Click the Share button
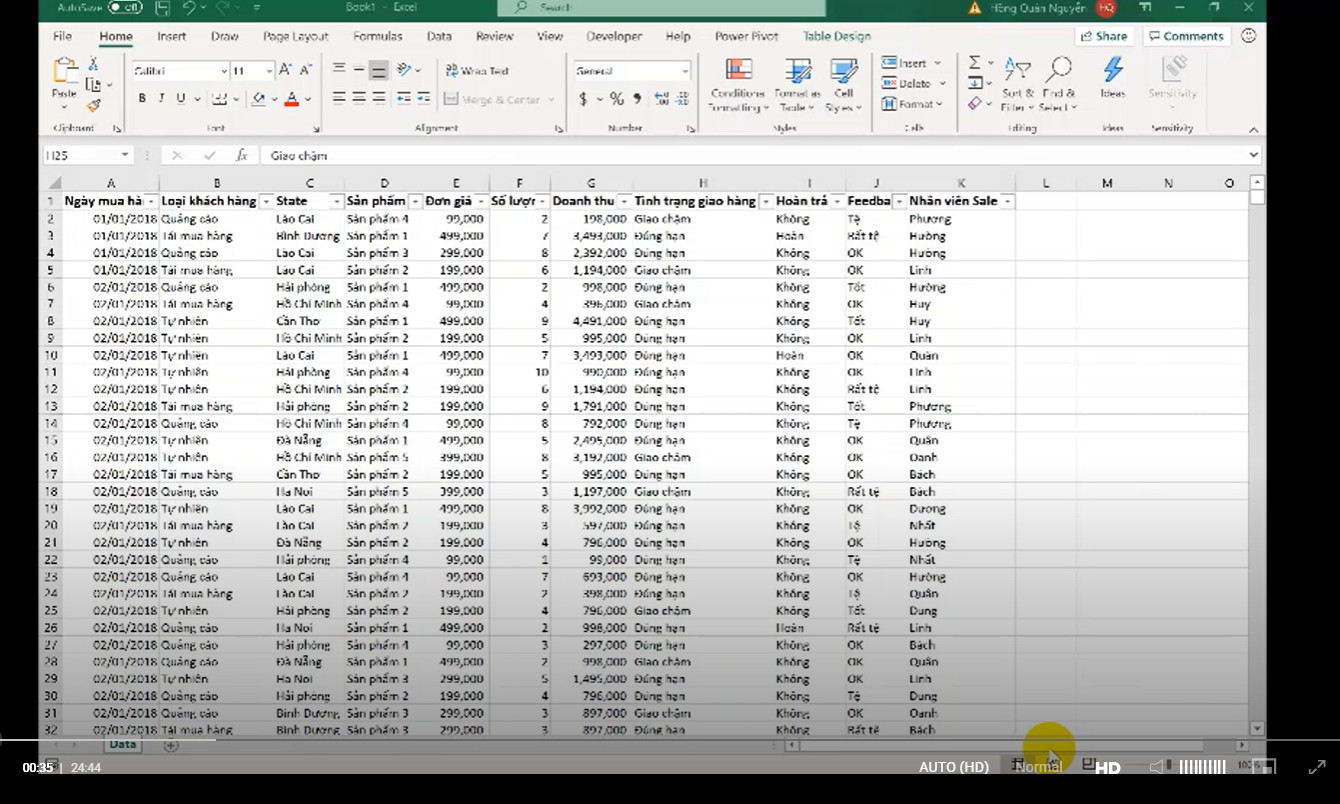The image size is (1340, 804). coord(1103,36)
